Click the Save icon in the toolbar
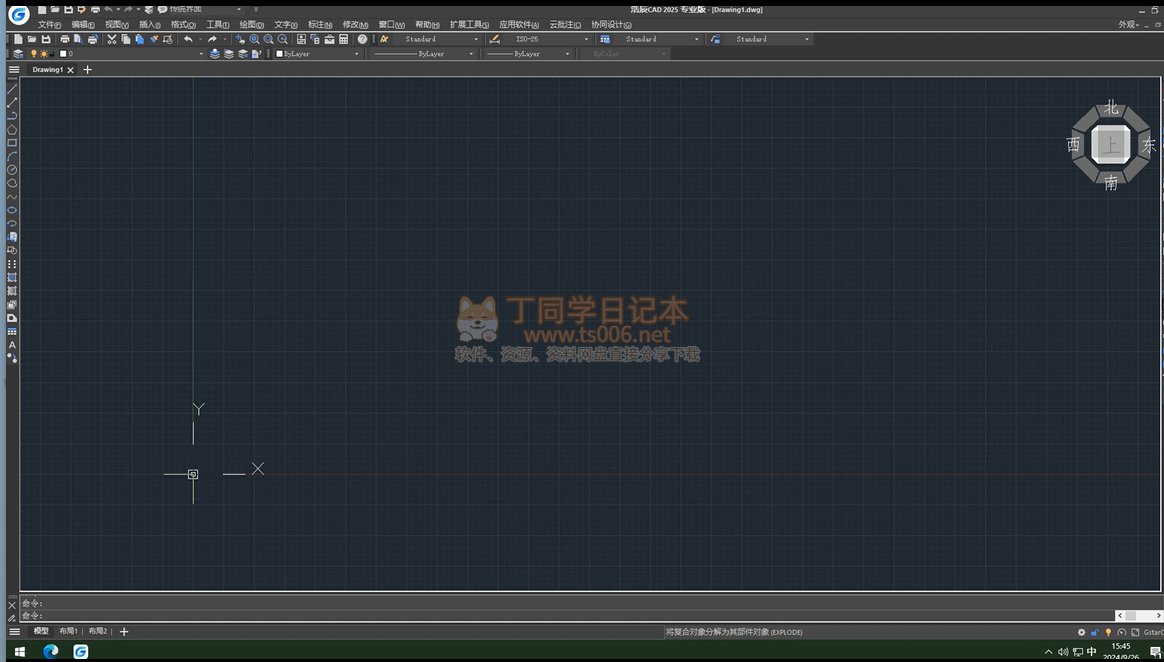 click(x=46, y=39)
